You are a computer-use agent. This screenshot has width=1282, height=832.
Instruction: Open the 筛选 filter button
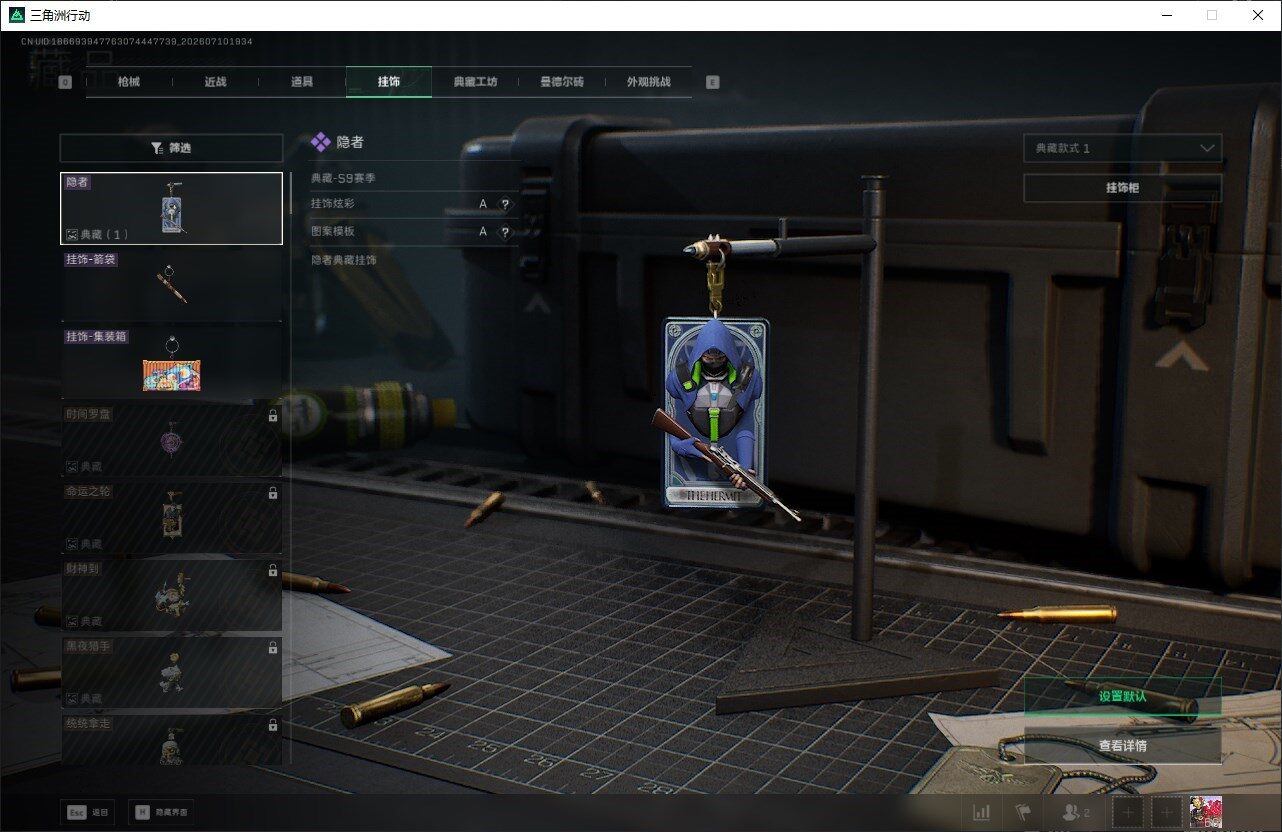171,148
